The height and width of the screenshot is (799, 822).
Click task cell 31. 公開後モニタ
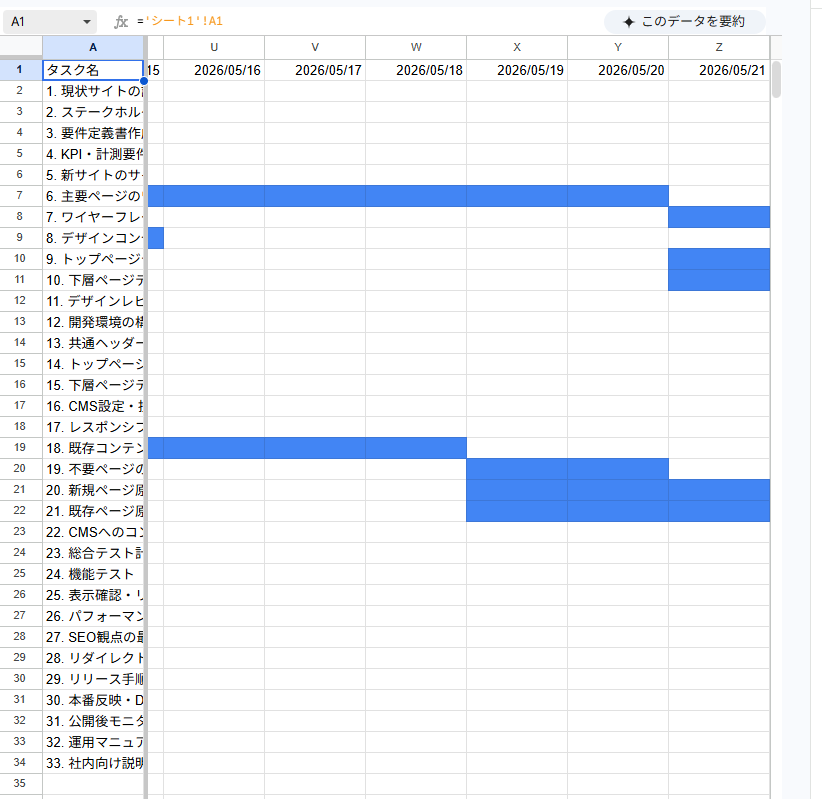pos(93,721)
